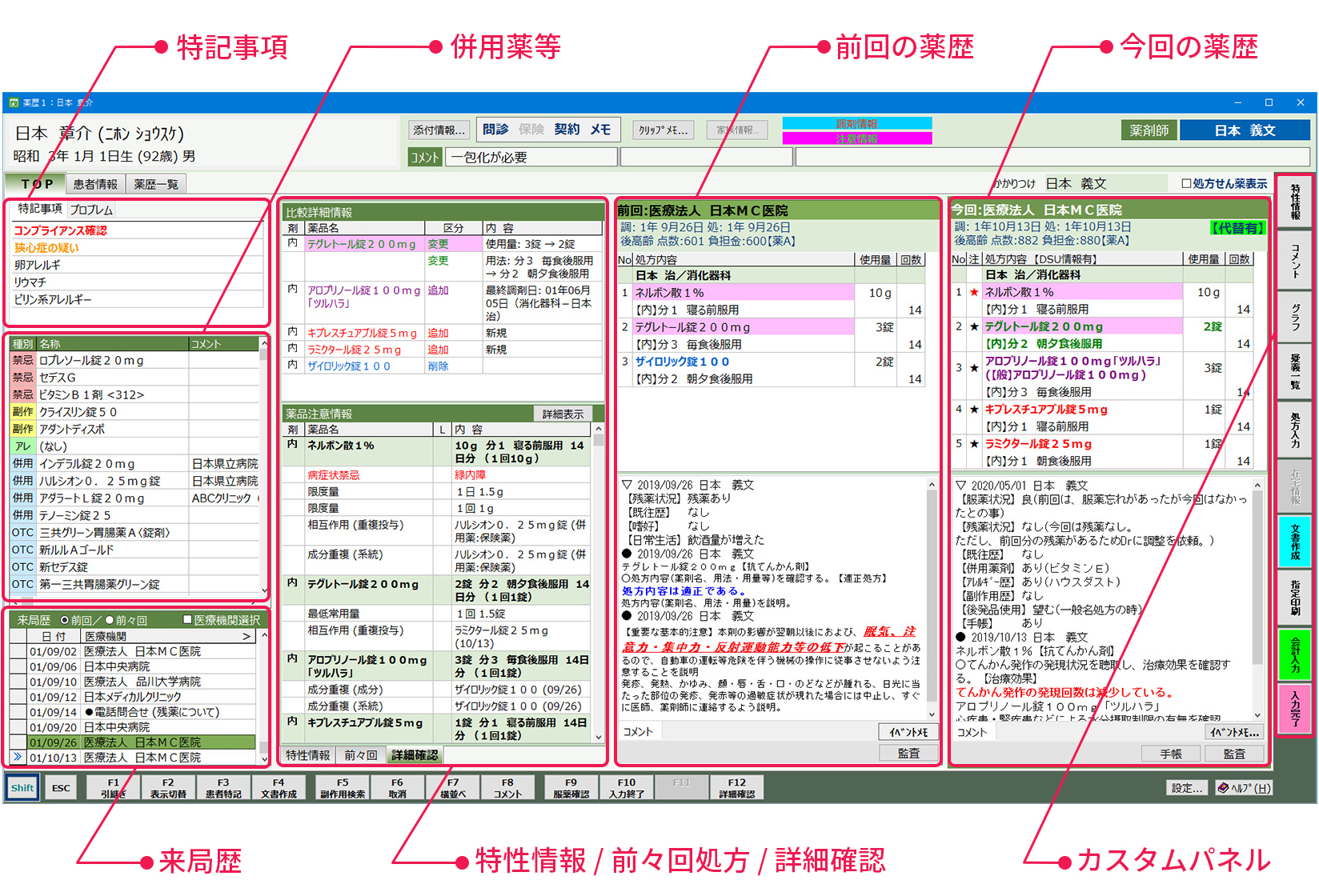Image resolution: width=1319 pixels, height=896 pixels.
Task: Click the F7 横並べ button
Action: [x=452, y=786]
